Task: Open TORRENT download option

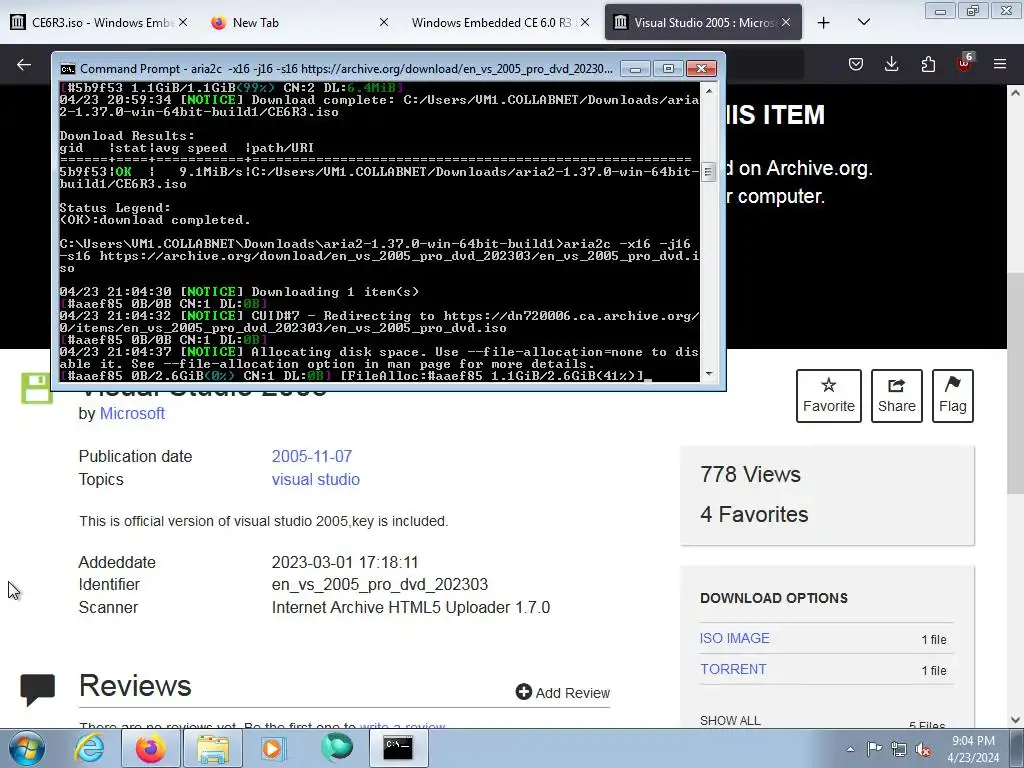Action: click(x=733, y=669)
